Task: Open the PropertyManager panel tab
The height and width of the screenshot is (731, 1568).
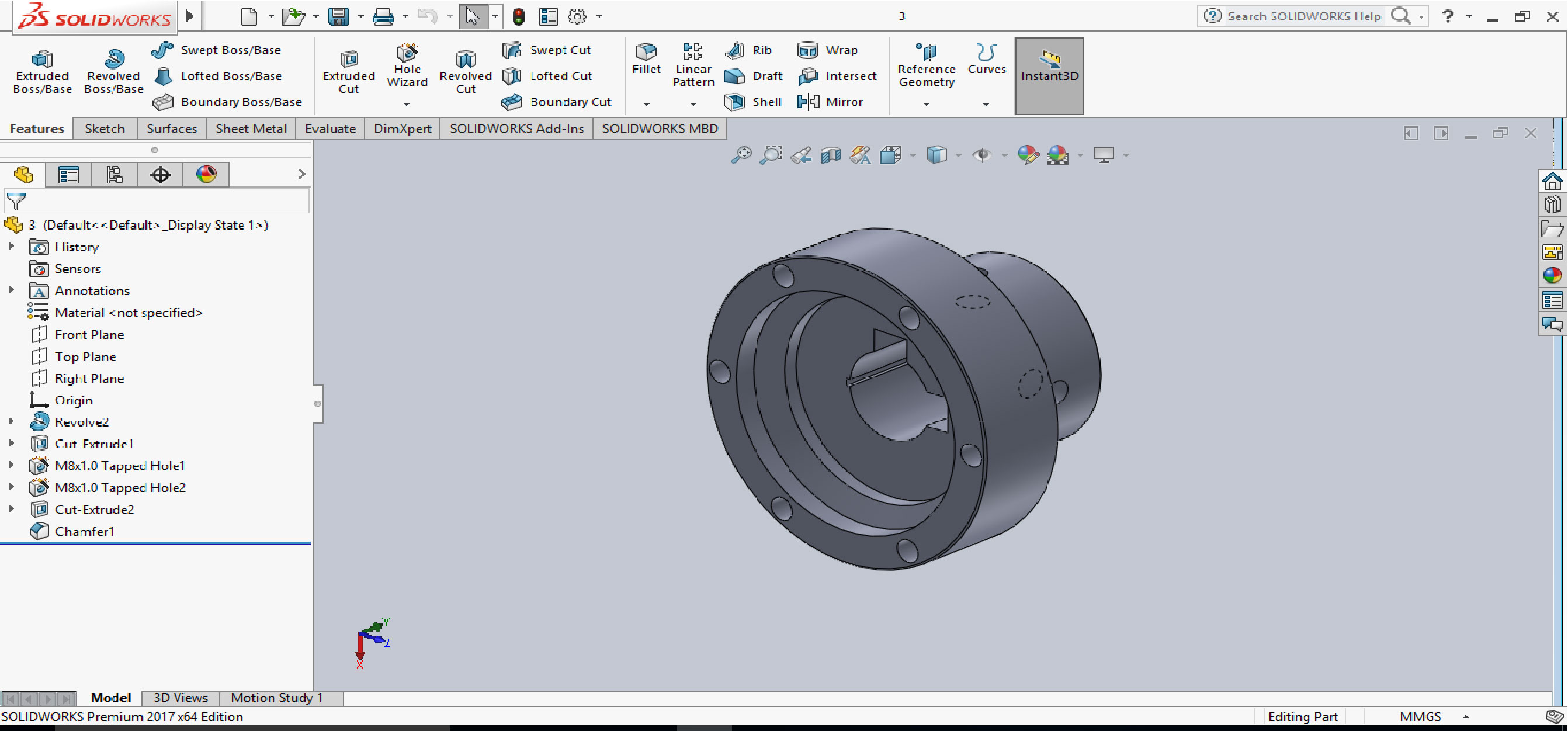Action: click(x=68, y=175)
